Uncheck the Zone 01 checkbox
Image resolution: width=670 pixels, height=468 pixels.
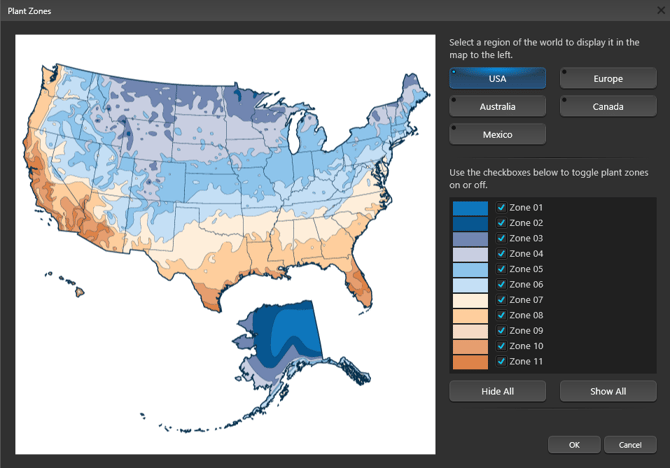502,208
